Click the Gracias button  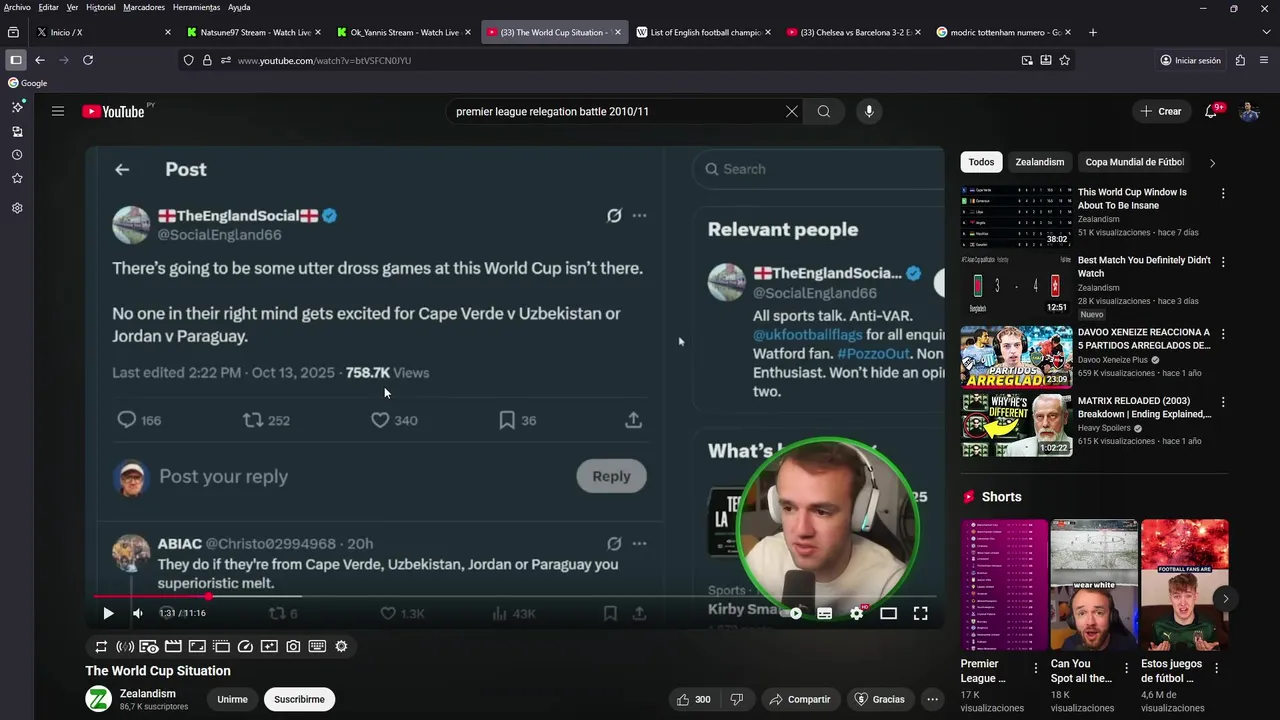point(879,699)
